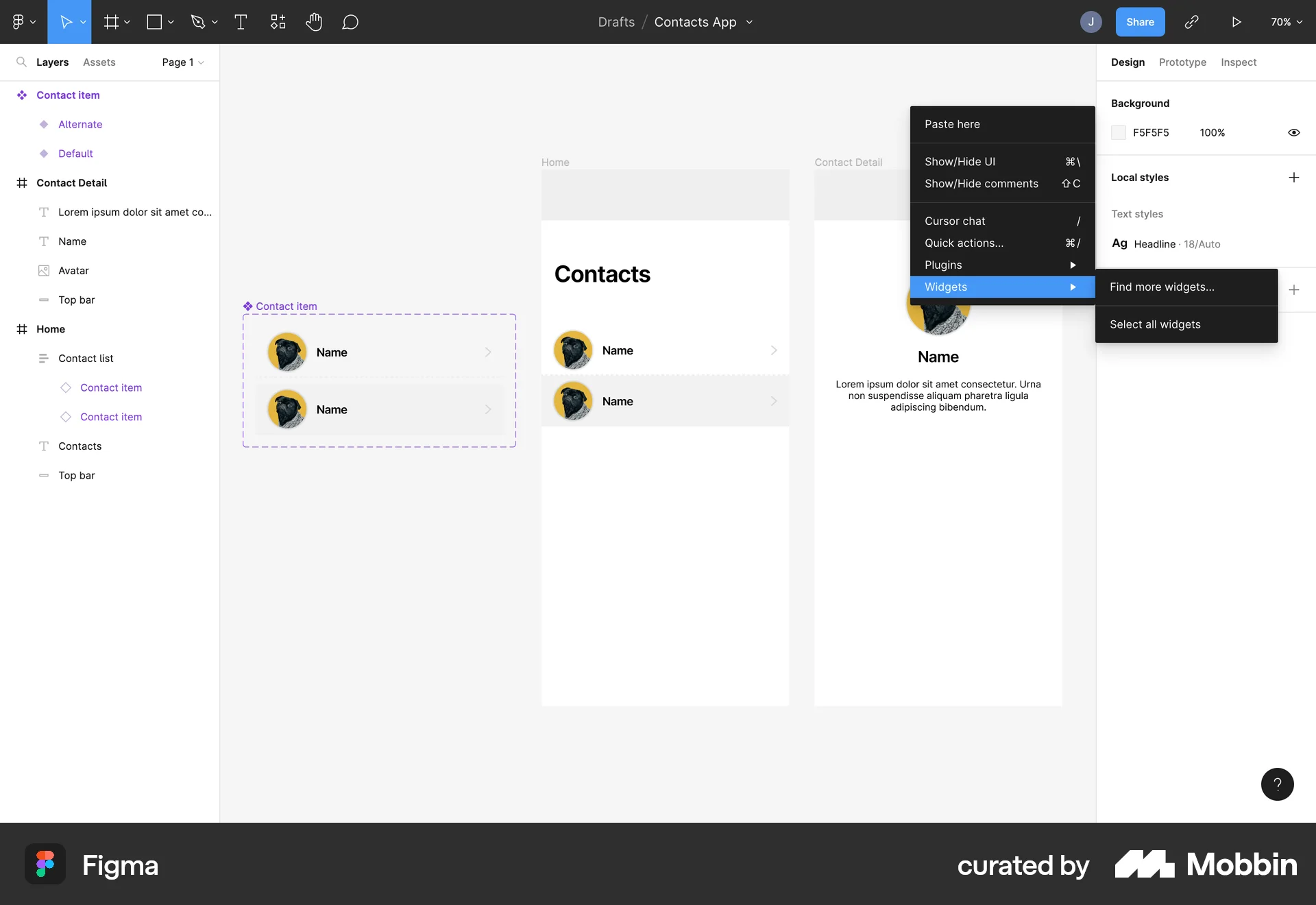Select the Pen tool
1316x905 pixels.
tap(198, 21)
